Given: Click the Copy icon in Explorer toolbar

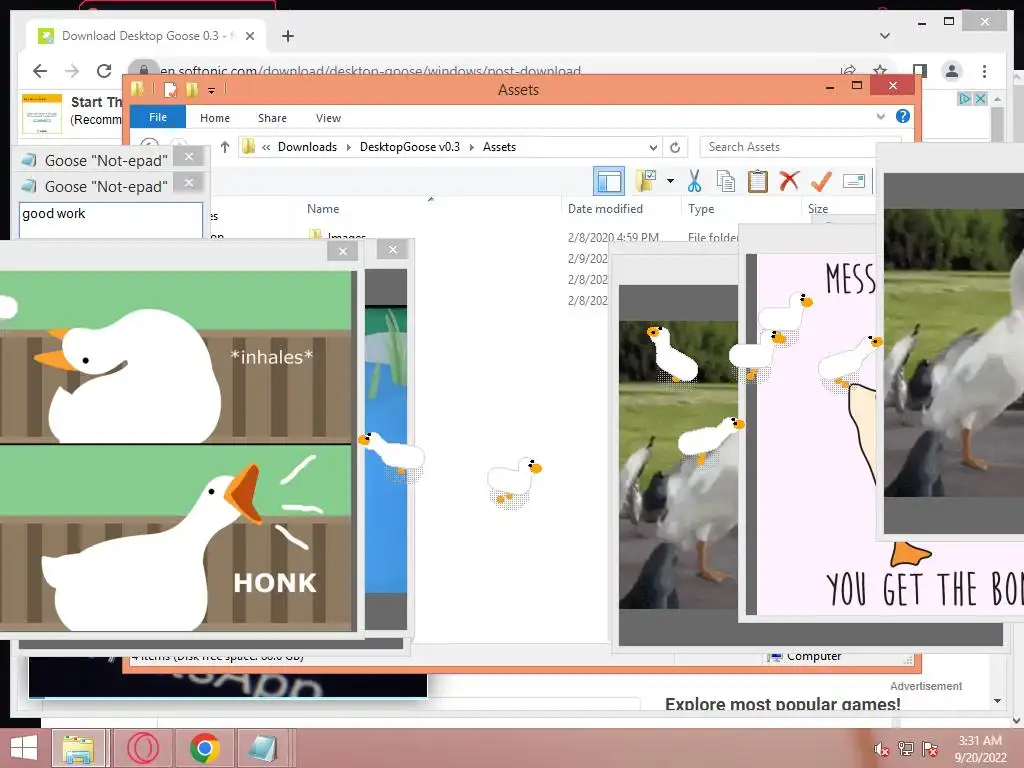Looking at the screenshot, I should (x=726, y=181).
